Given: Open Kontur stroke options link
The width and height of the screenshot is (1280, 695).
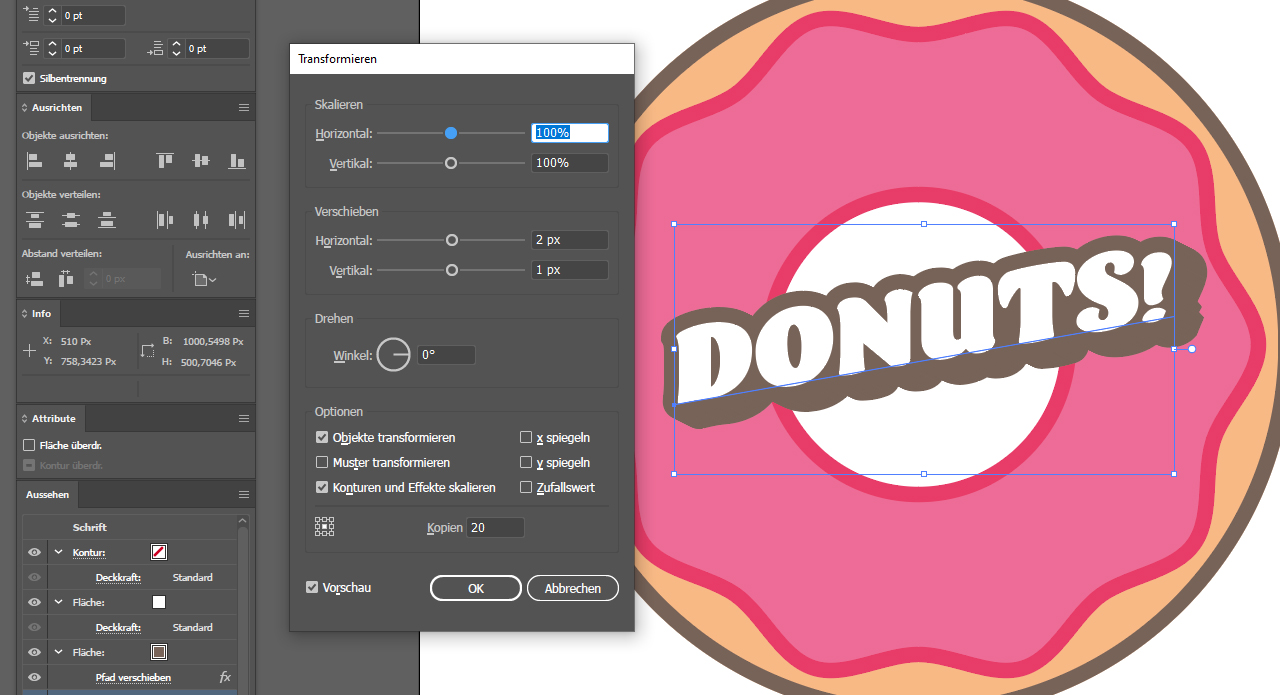Looking at the screenshot, I should (89, 552).
